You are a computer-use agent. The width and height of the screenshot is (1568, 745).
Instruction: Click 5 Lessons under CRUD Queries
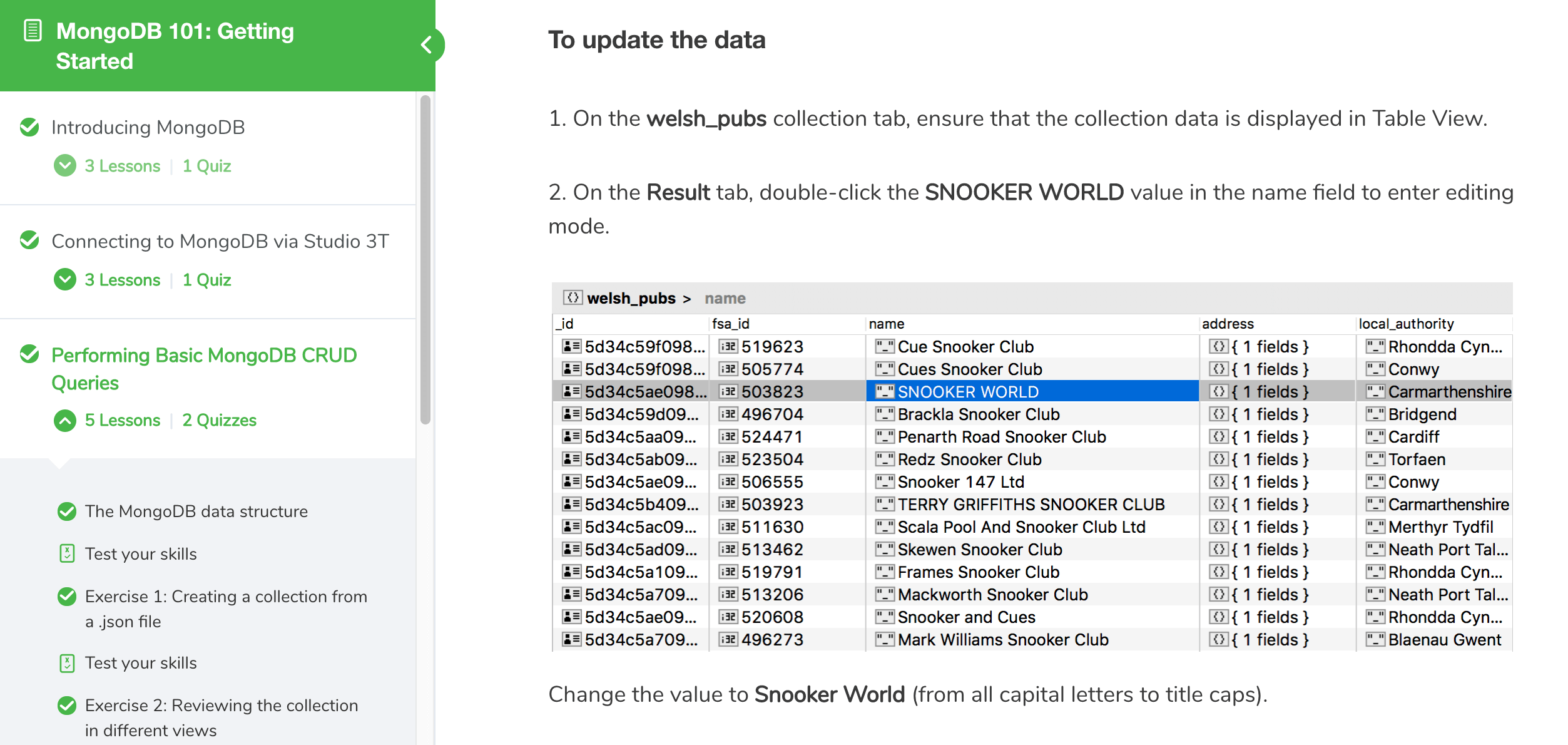point(123,420)
